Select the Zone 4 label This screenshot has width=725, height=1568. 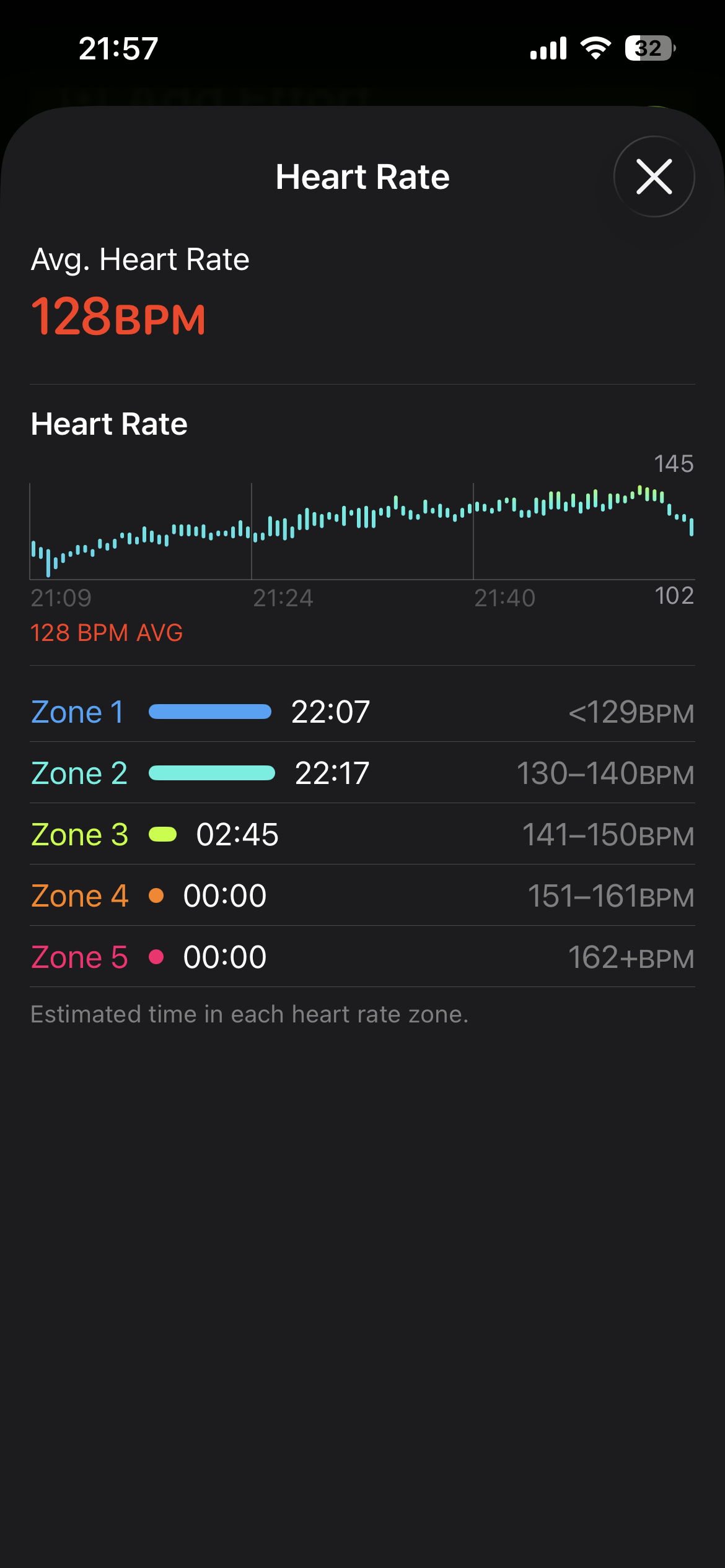(x=79, y=895)
